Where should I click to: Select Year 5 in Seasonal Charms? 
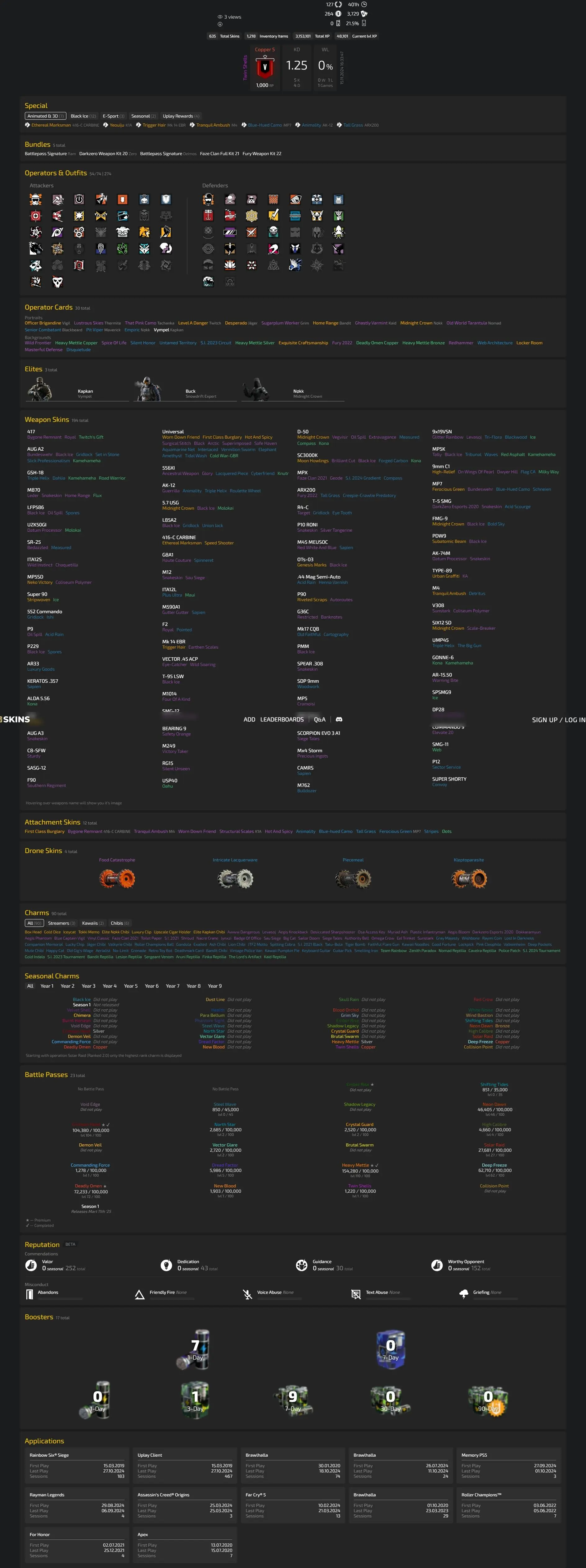(130, 986)
